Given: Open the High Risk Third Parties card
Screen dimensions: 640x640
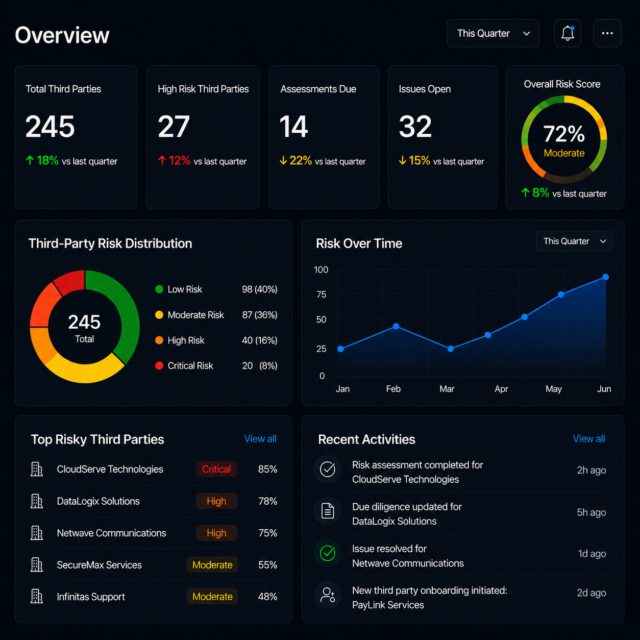Looking at the screenshot, I should [x=203, y=137].
